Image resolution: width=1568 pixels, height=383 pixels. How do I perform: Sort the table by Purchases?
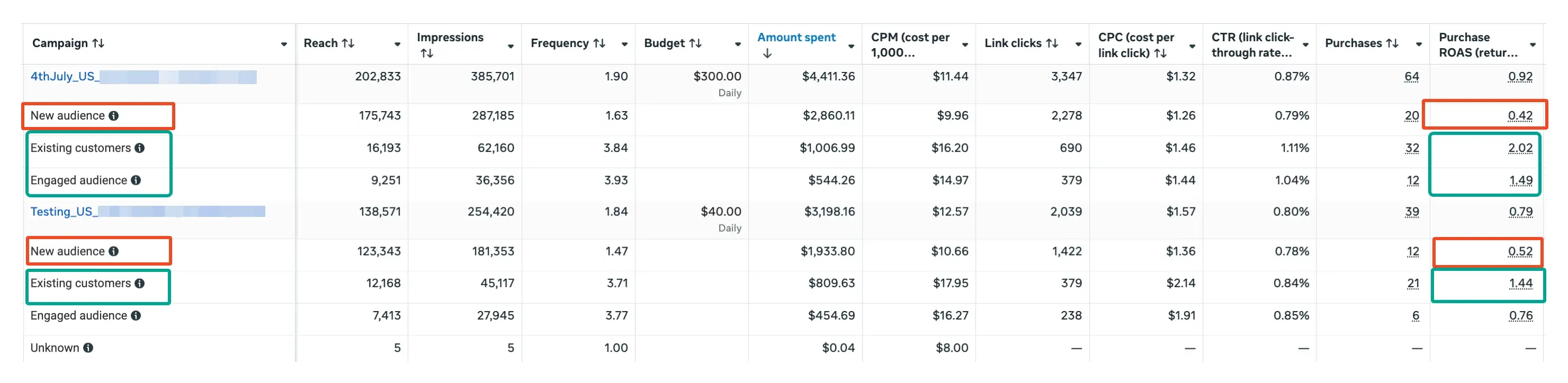pyautogui.click(x=1394, y=43)
